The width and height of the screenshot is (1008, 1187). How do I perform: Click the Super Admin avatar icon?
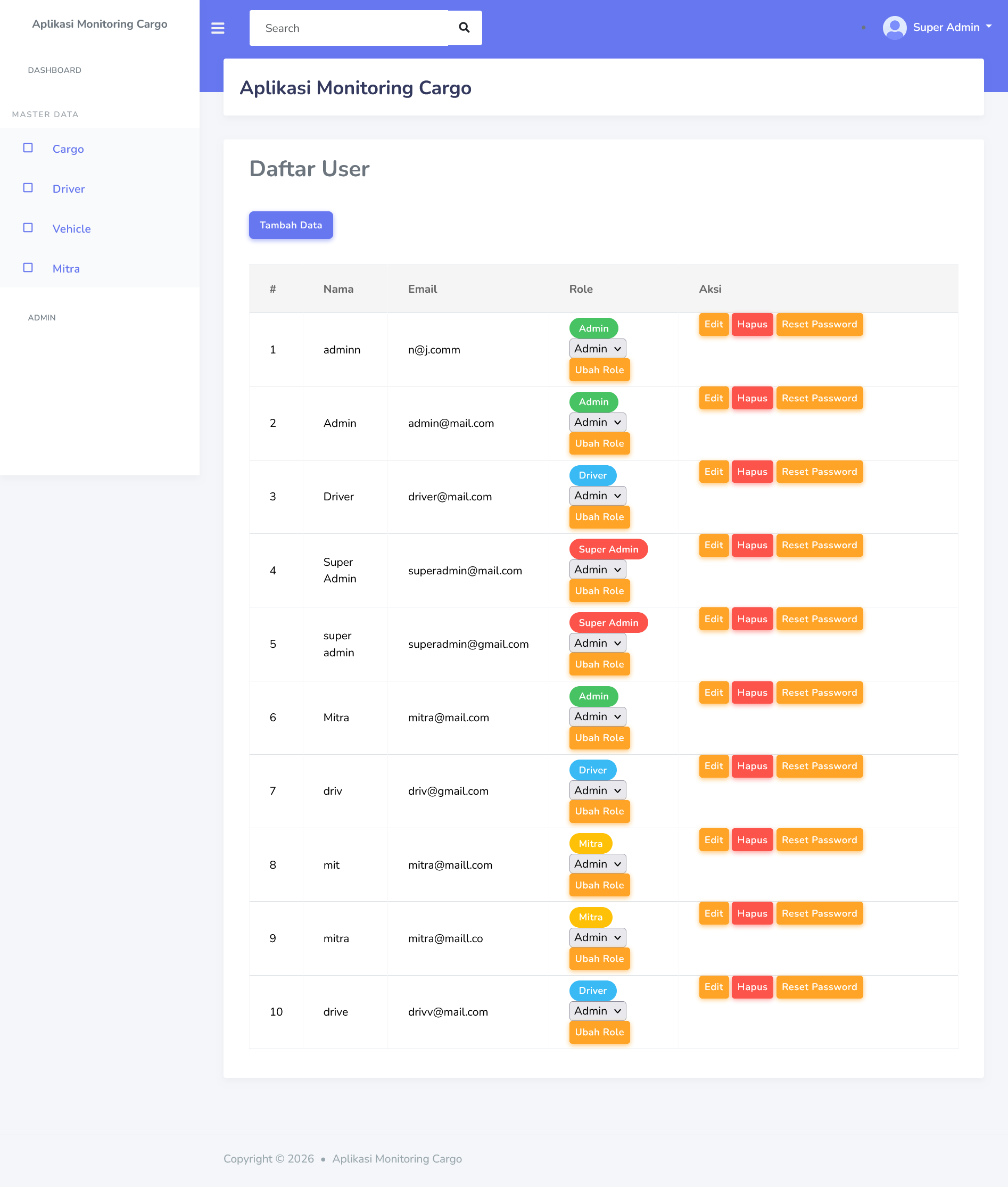(894, 28)
